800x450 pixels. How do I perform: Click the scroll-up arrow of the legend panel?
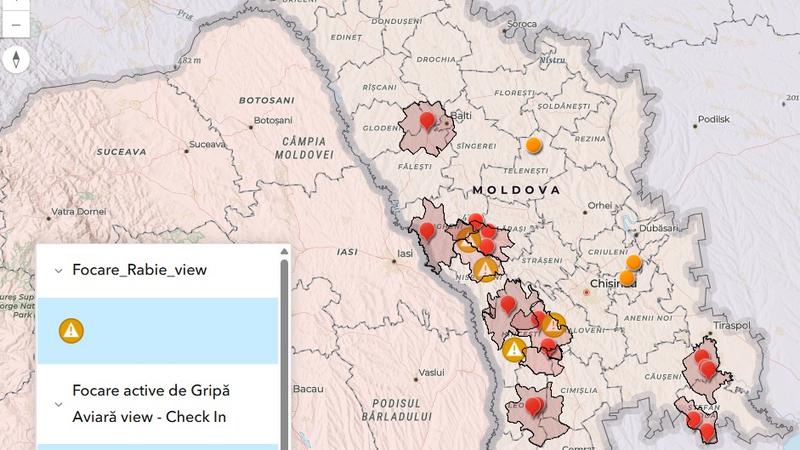285,252
